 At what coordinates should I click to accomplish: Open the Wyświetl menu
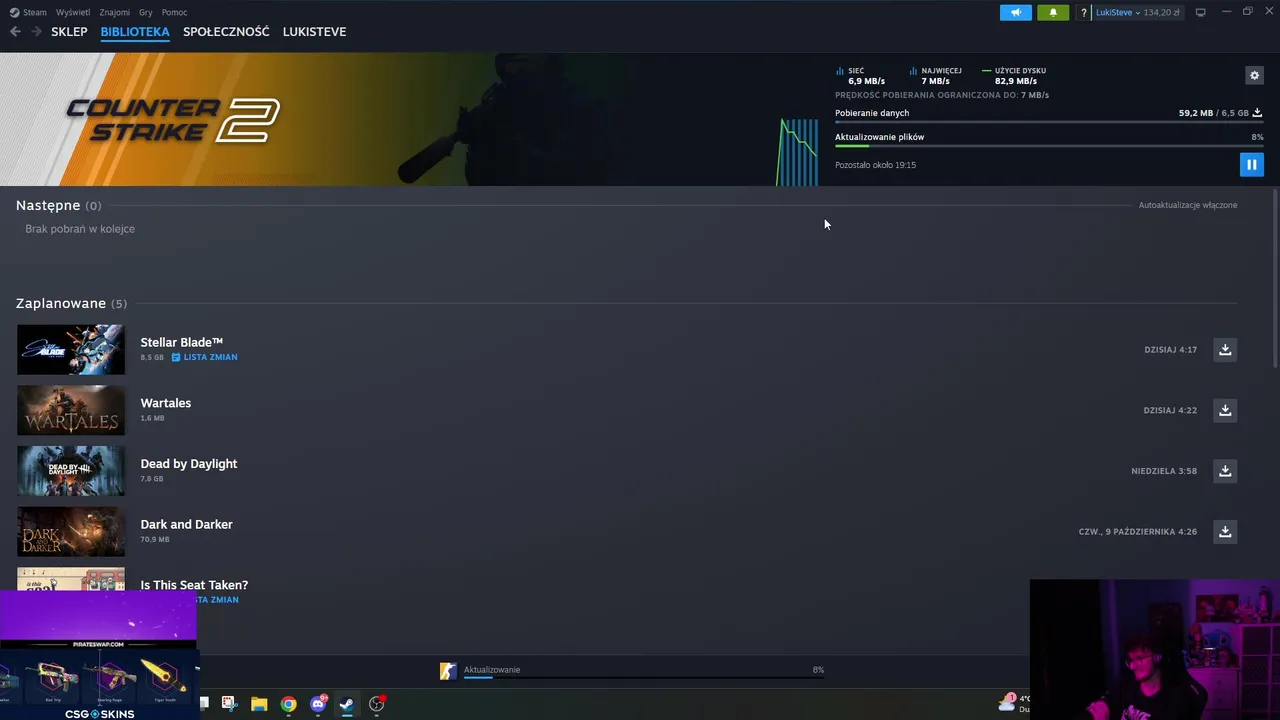pos(73,12)
